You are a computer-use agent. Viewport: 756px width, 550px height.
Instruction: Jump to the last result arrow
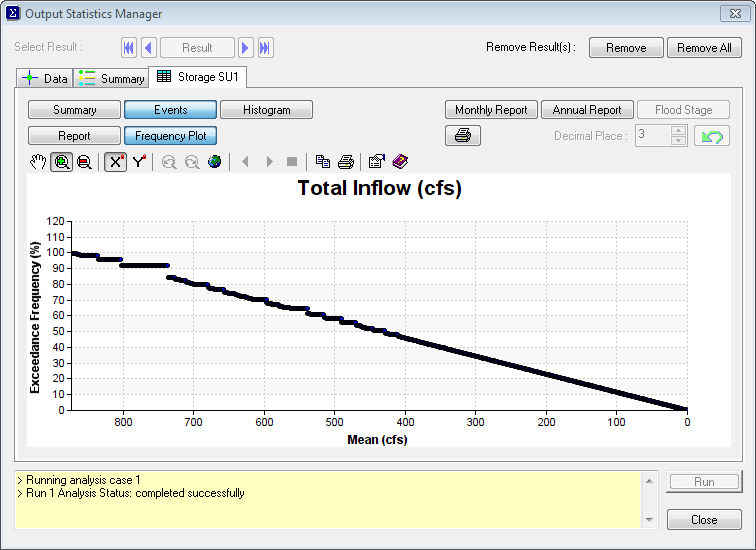[265, 48]
